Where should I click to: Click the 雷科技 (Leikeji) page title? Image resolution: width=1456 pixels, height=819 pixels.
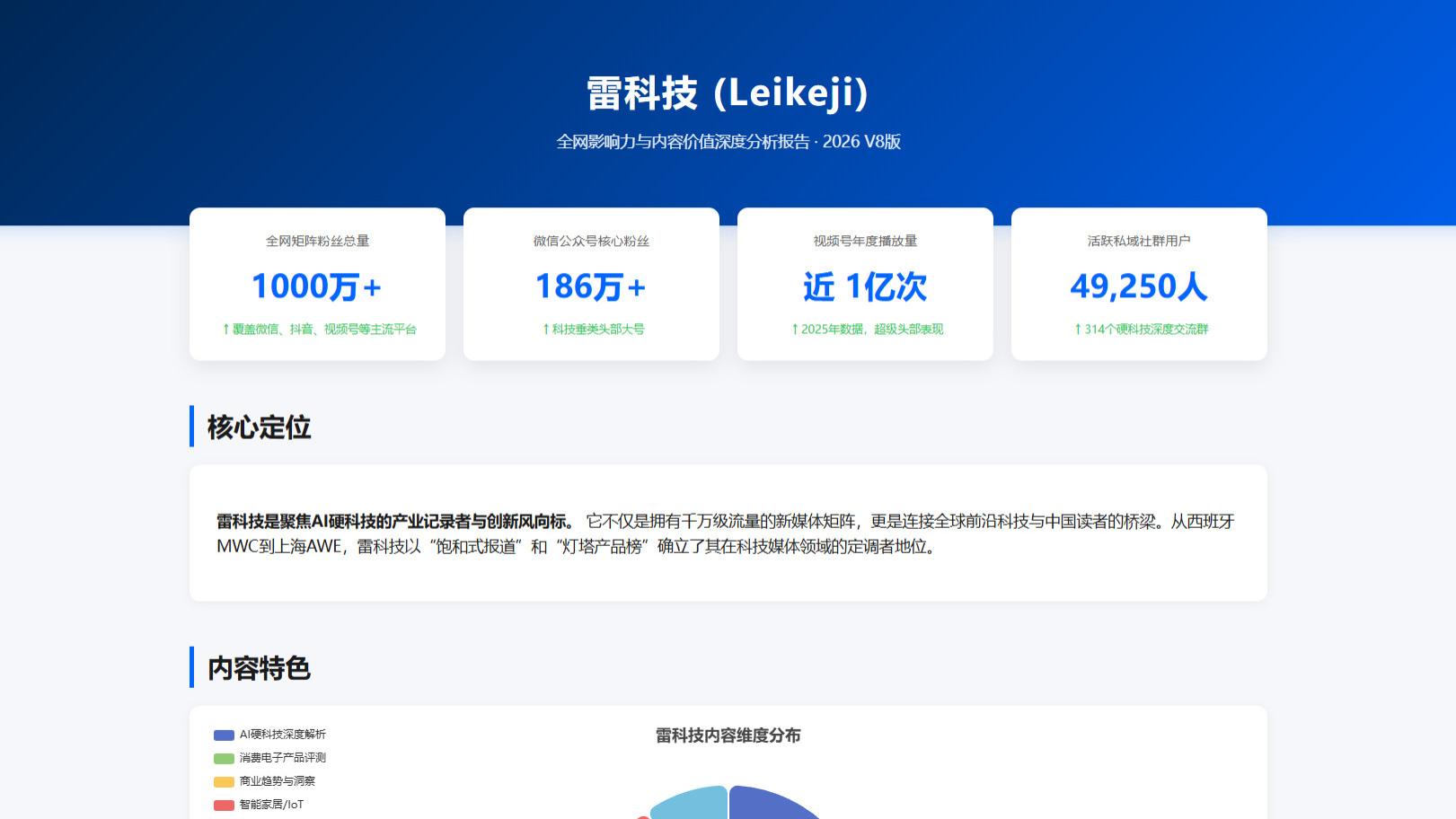coord(728,93)
